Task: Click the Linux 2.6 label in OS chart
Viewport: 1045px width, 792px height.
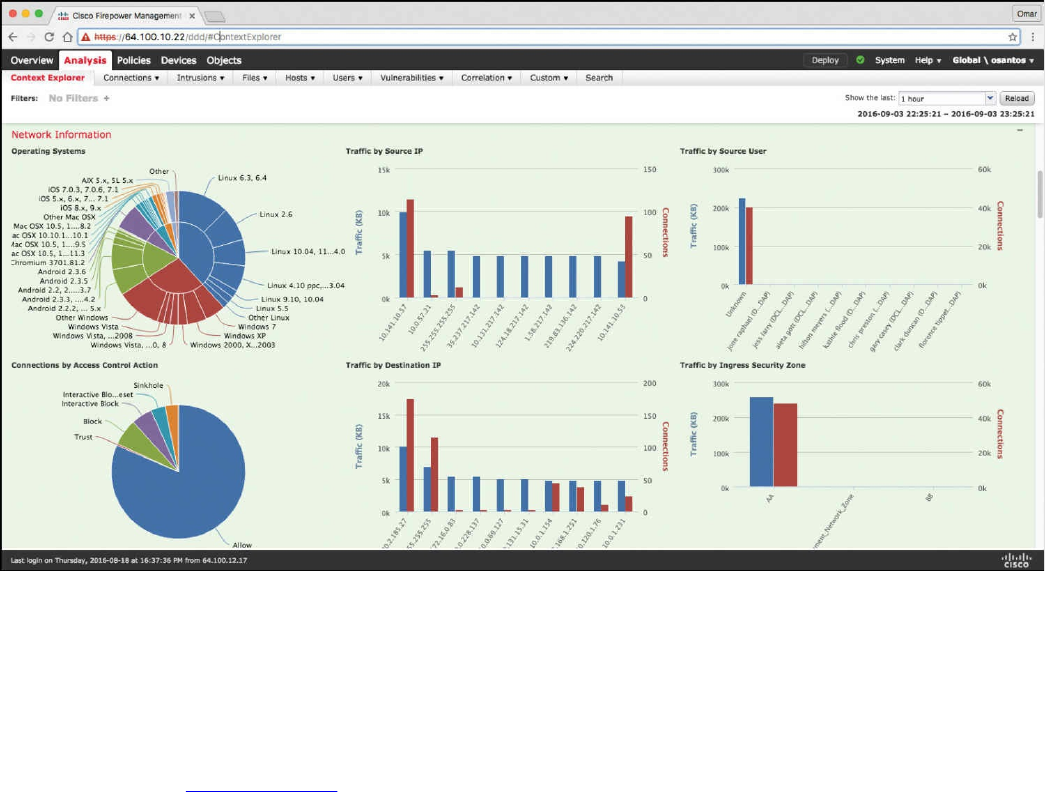Action: click(275, 214)
